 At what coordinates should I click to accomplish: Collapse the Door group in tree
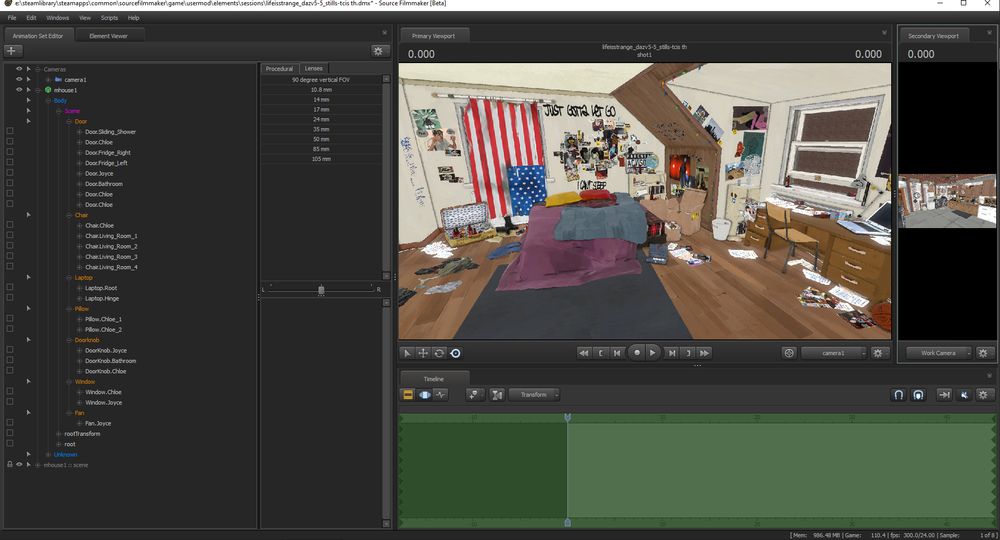69,121
